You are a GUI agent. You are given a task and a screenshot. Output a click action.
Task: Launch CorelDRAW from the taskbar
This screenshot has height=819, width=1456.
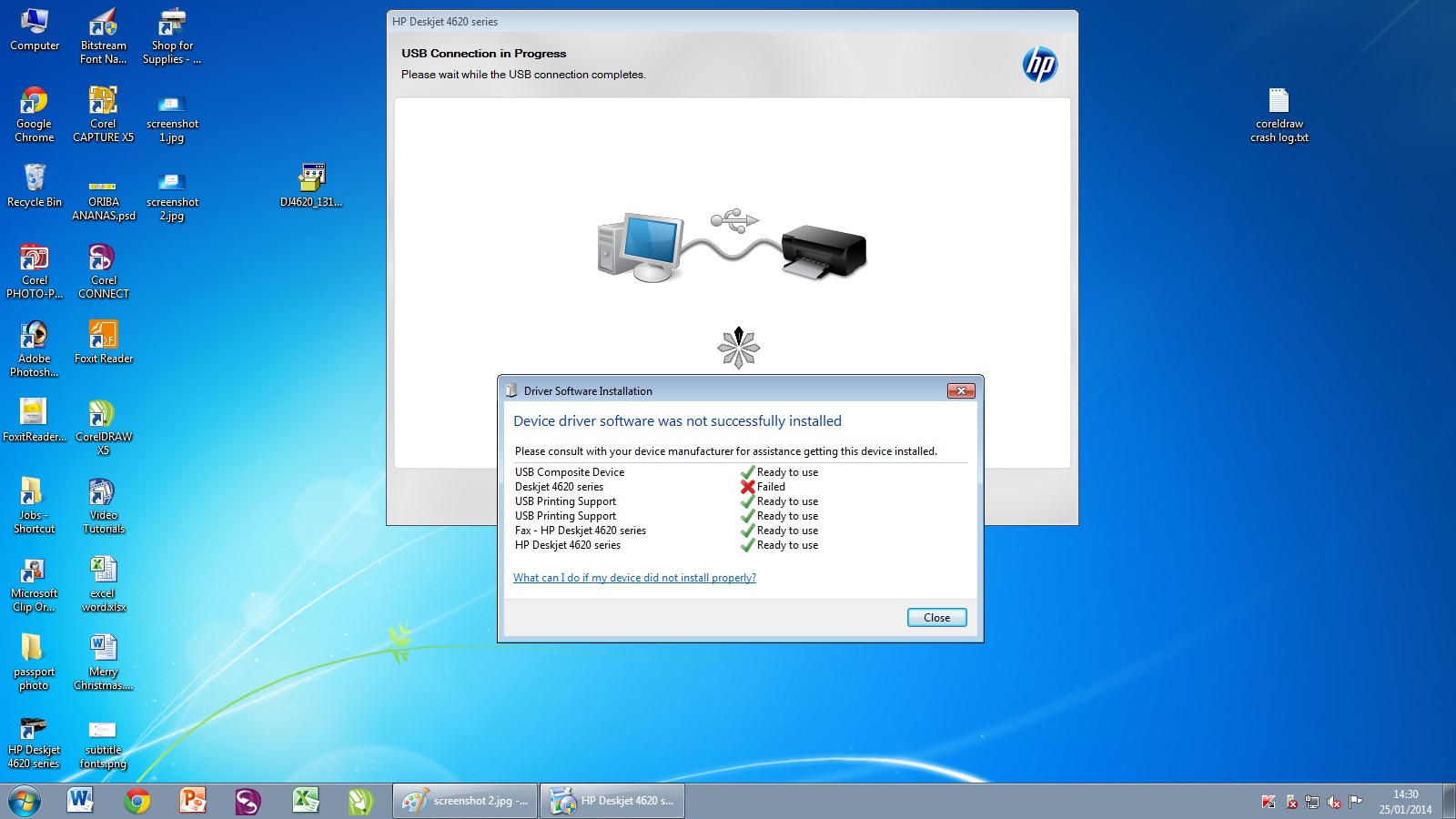360,801
